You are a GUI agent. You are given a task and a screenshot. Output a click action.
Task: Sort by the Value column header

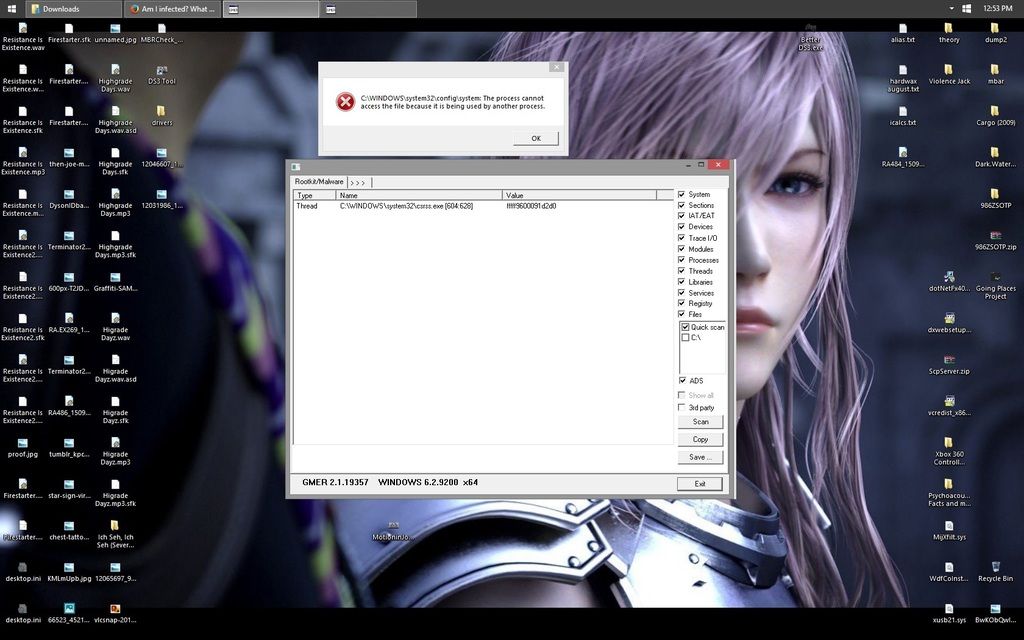(x=579, y=195)
